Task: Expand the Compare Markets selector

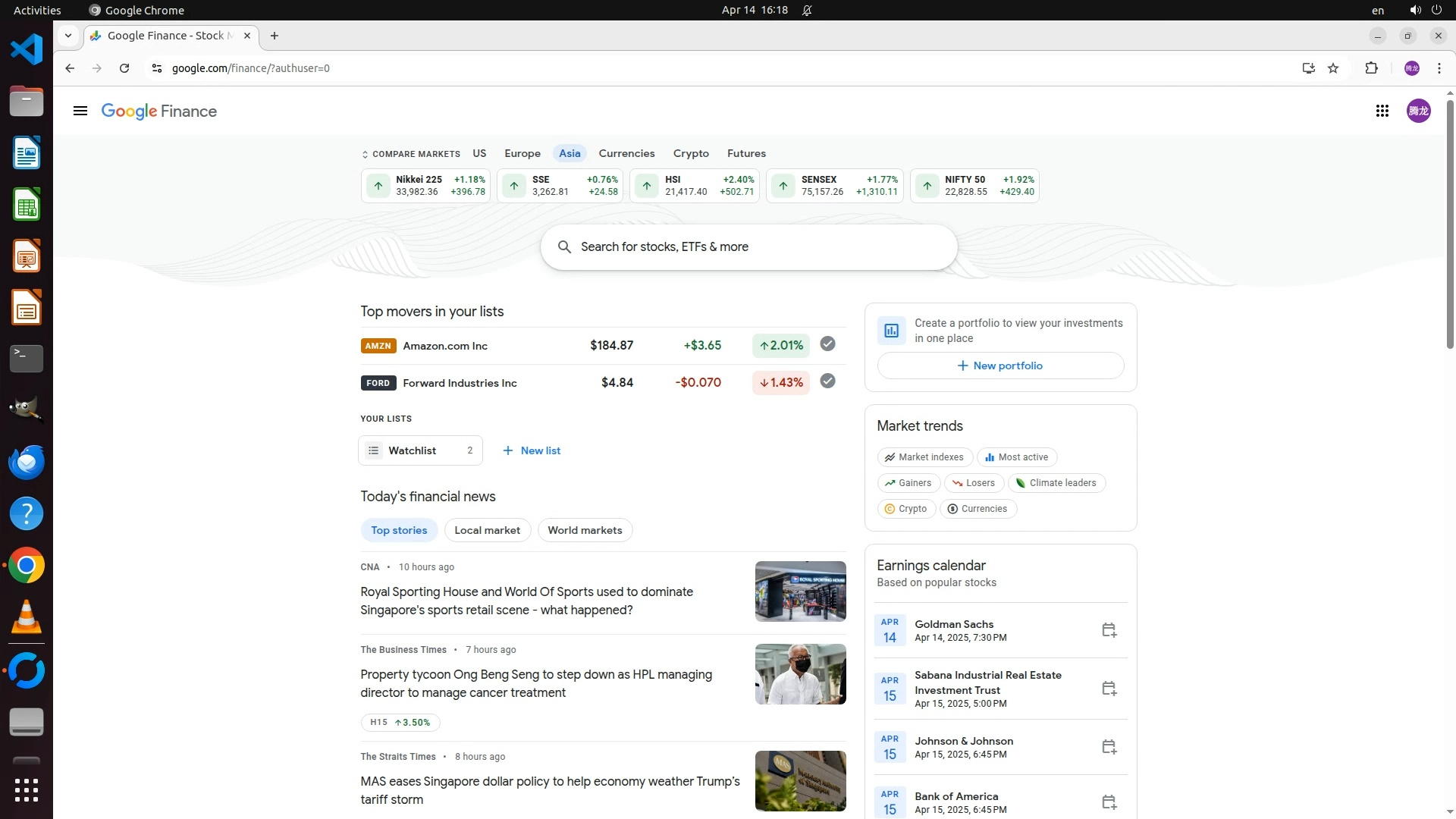Action: point(411,154)
